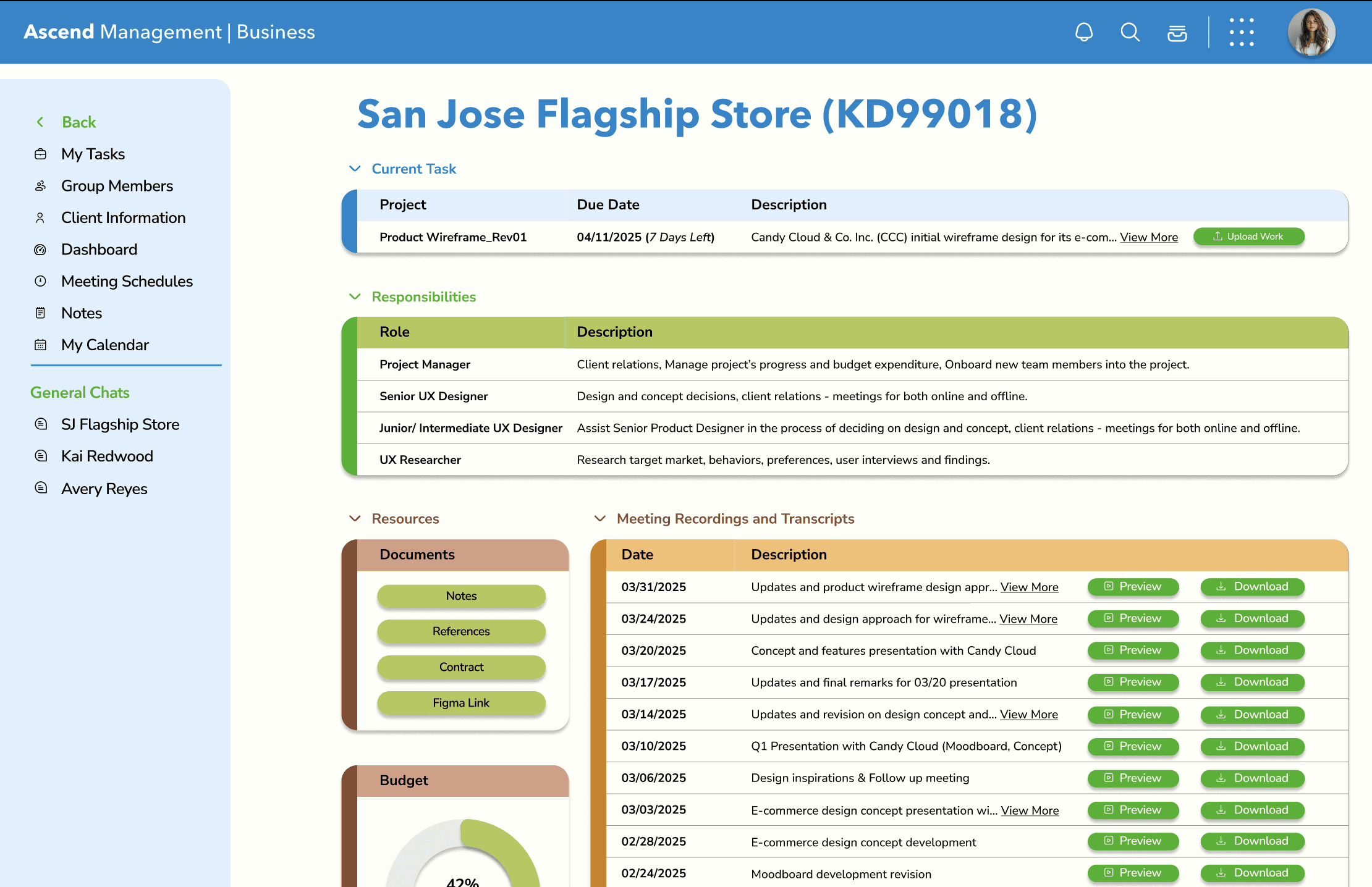Open Client Information menu item
The height and width of the screenshot is (887, 1372).
[x=123, y=217]
